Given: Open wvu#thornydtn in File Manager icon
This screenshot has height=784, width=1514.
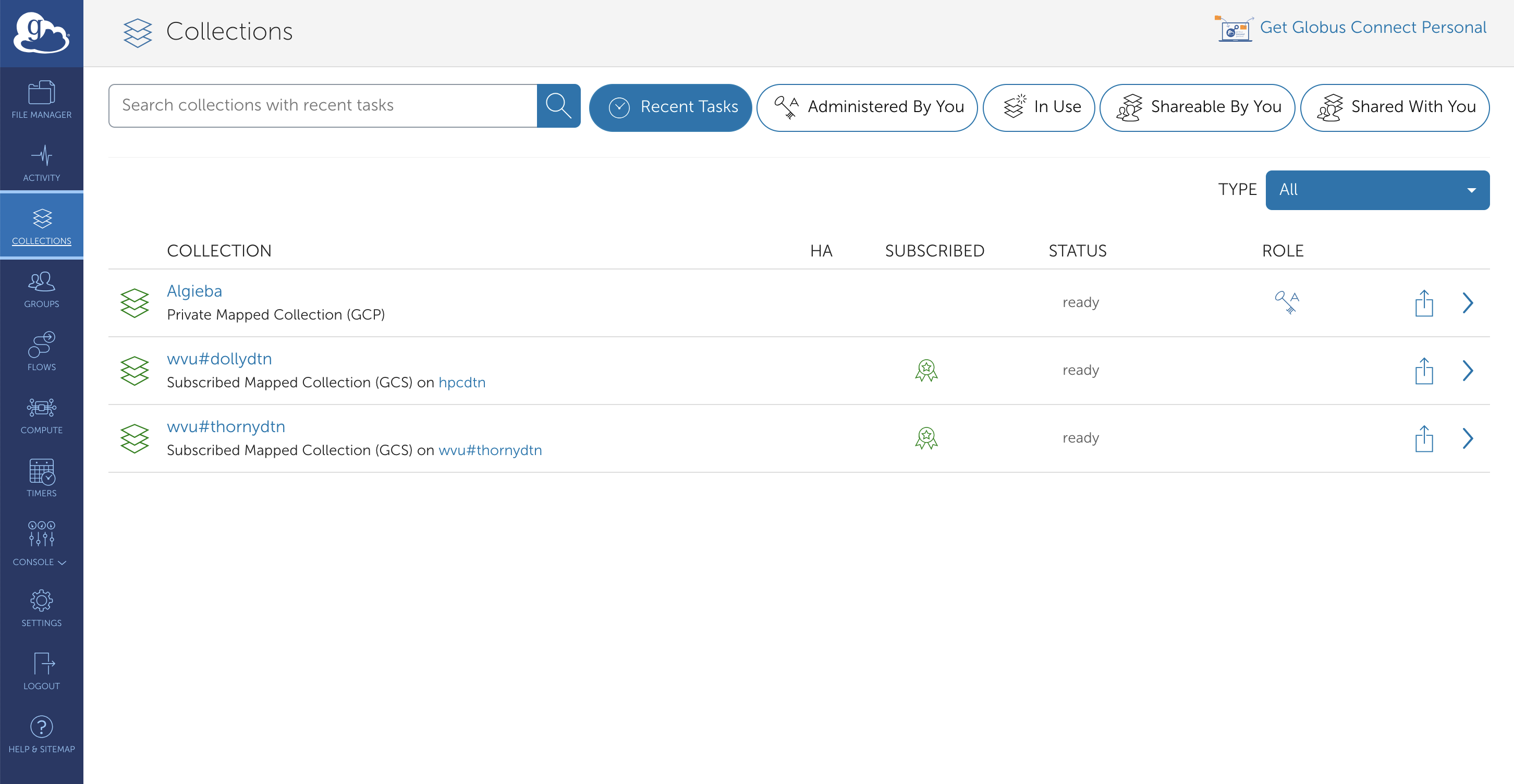Looking at the screenshot, I should click(1424, 438).
